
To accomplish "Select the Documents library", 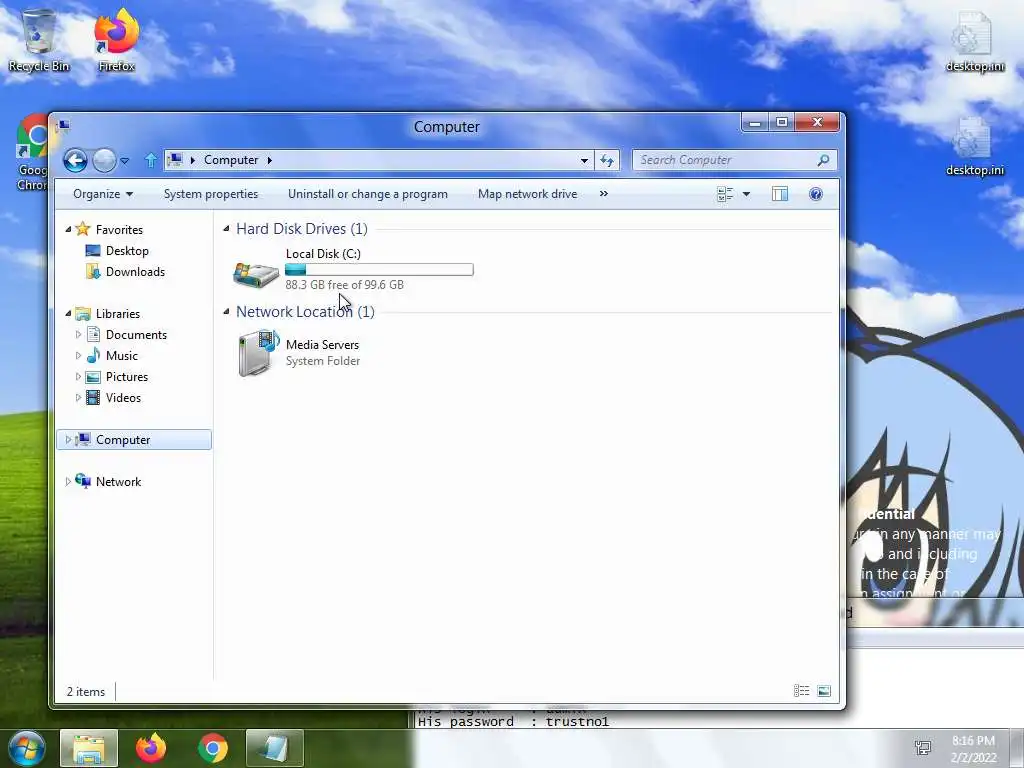I will [136, 334].
